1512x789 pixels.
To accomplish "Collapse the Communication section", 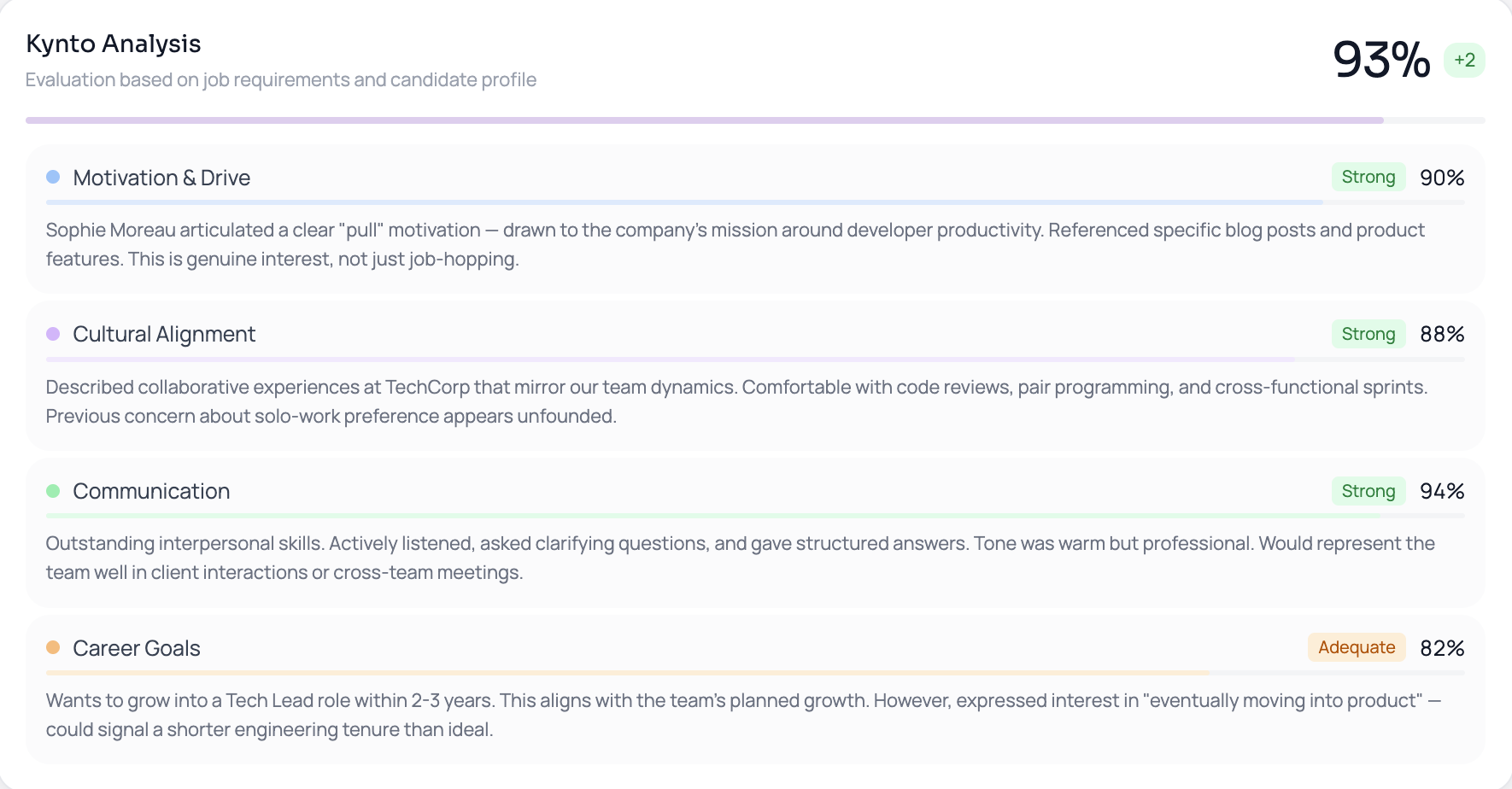I will (x=151, y=491).
